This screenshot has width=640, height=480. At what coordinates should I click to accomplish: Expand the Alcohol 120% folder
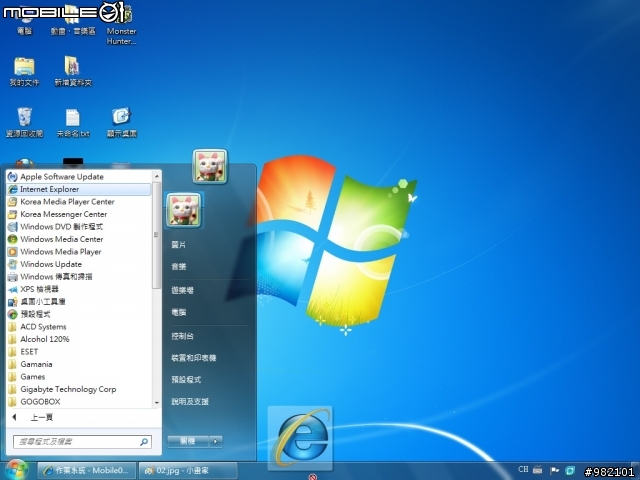tap(78, 339)
